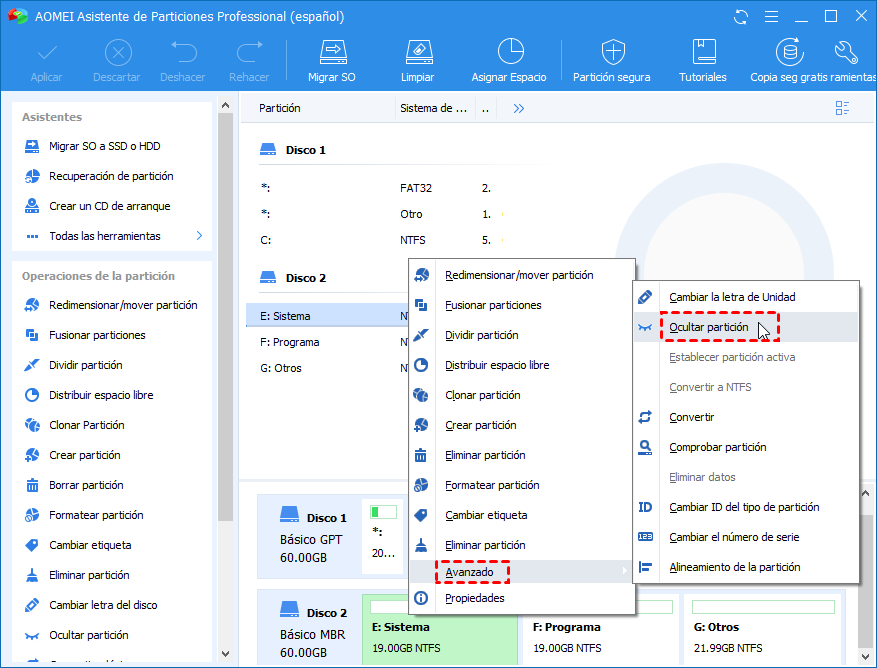Click sidebar scrollbar up arrow

(225, 105)
